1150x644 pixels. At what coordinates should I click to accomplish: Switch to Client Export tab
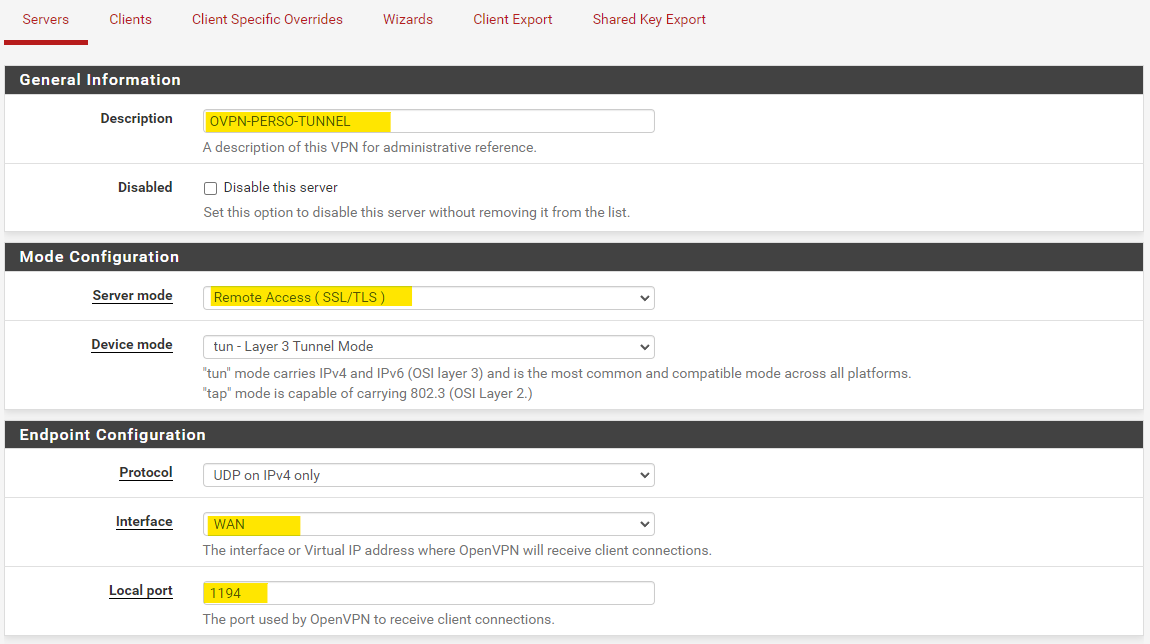512,19
